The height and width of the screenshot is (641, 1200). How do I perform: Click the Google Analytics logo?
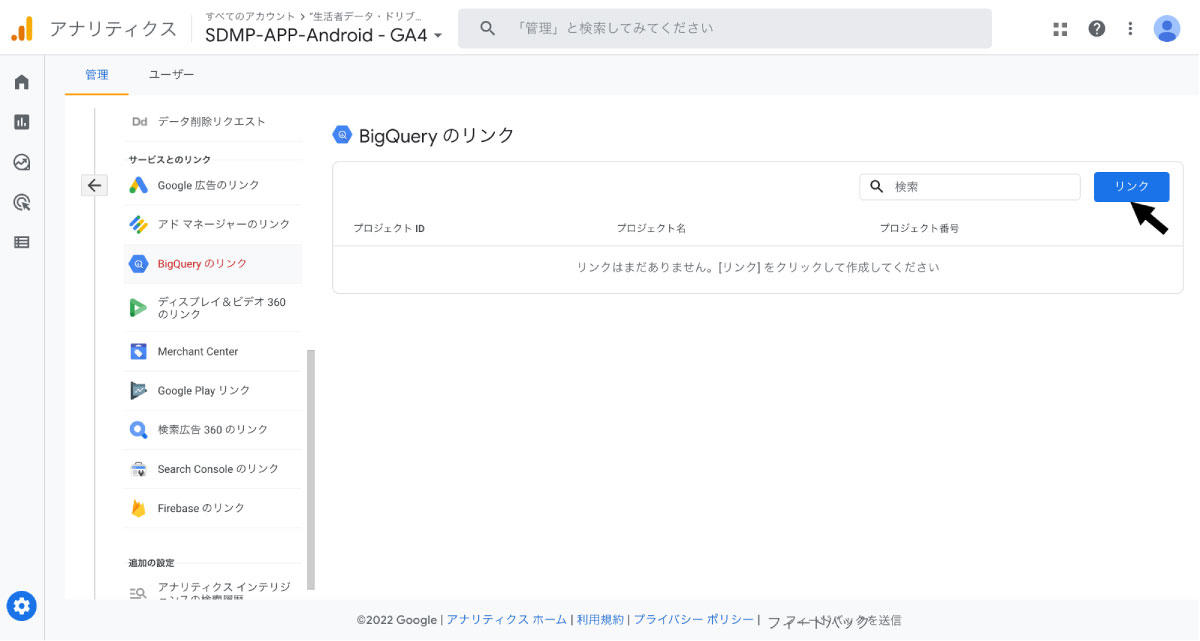(22, 28)
